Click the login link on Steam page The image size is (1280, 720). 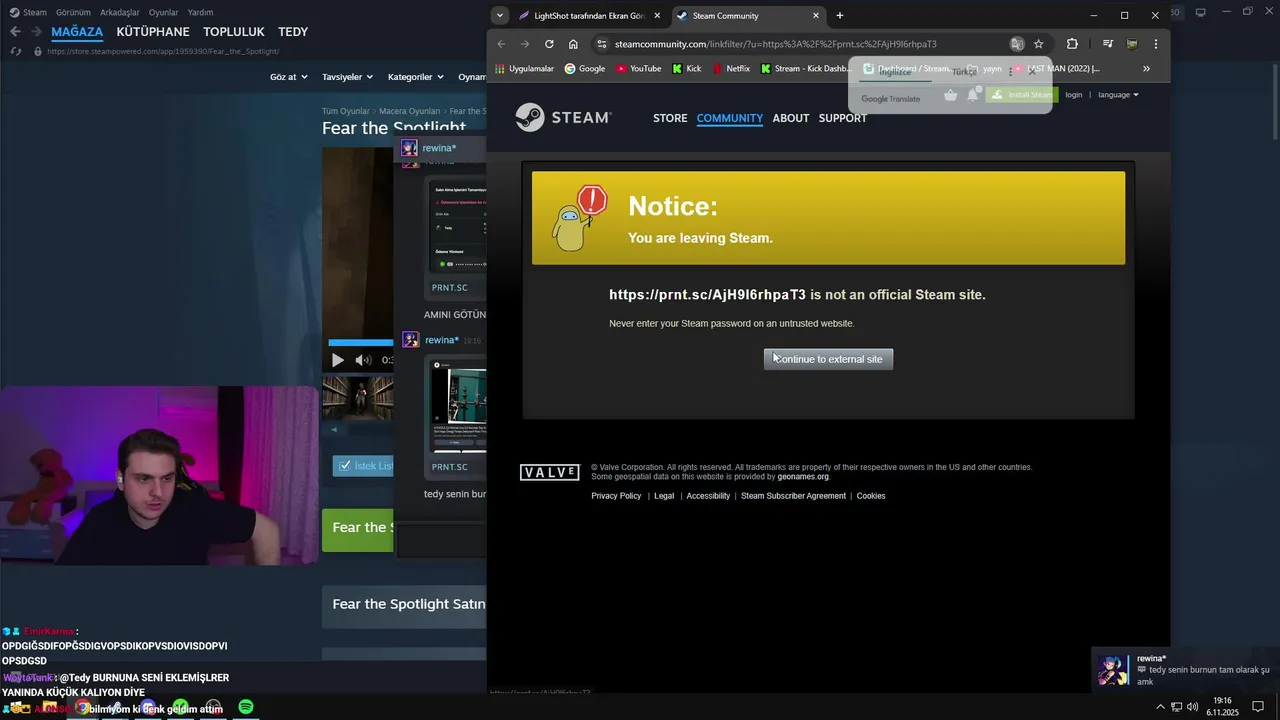point(1073,95)
